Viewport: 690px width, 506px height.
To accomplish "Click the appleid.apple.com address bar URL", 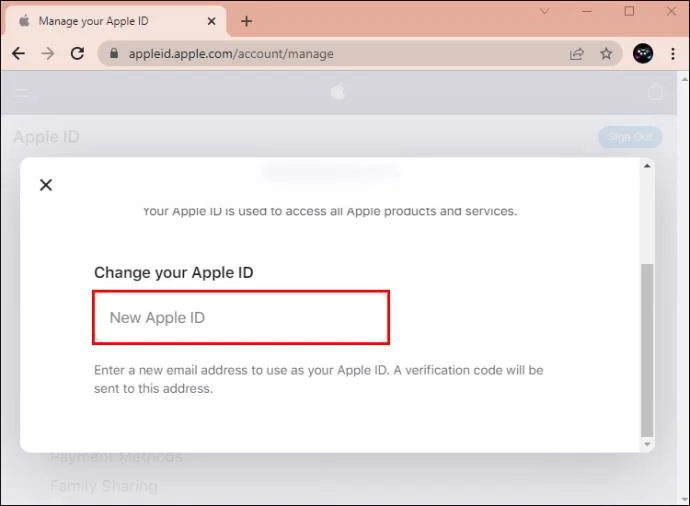I will [231, 54].
